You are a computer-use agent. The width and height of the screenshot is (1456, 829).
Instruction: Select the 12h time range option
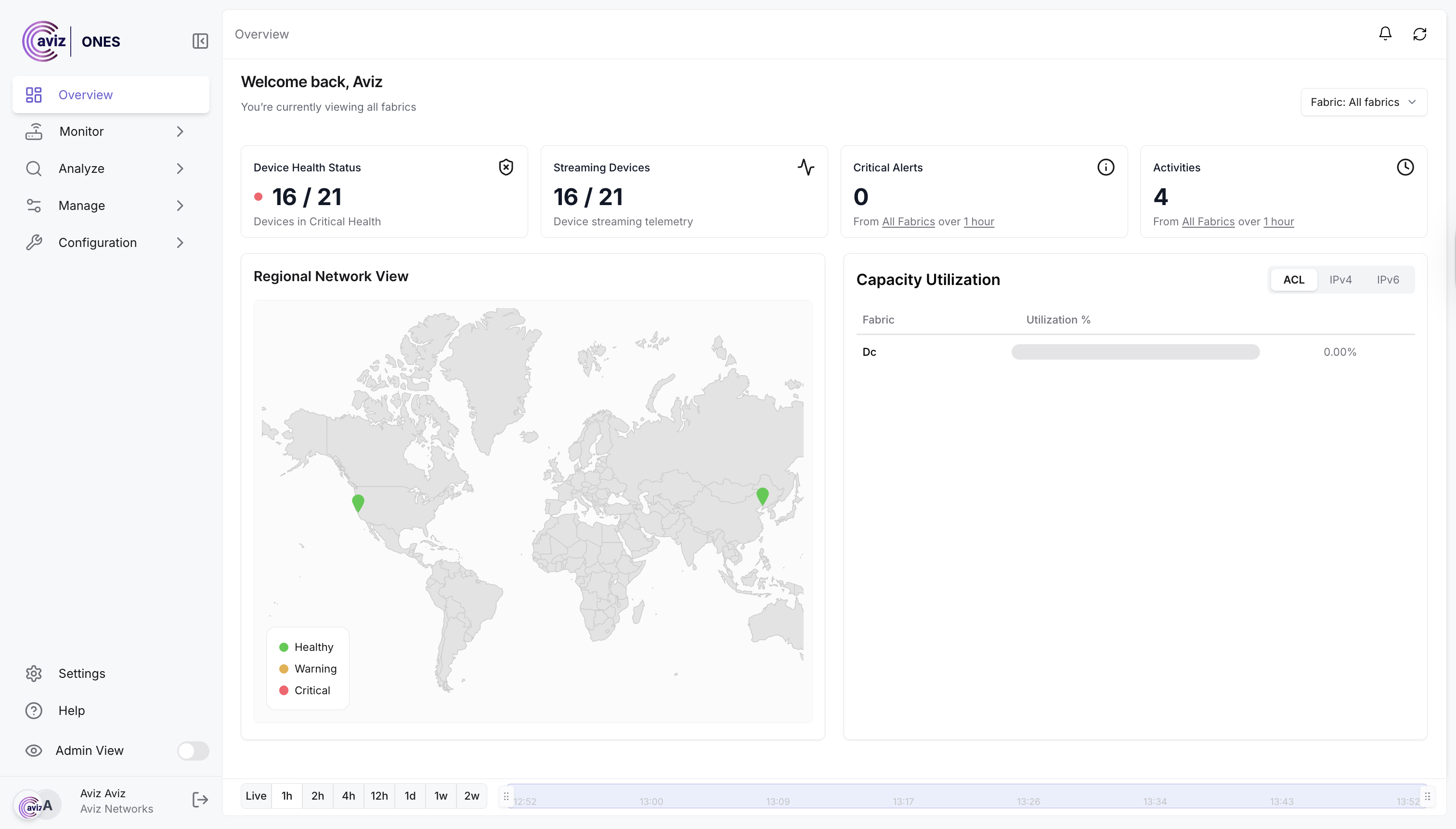point(379,795)
